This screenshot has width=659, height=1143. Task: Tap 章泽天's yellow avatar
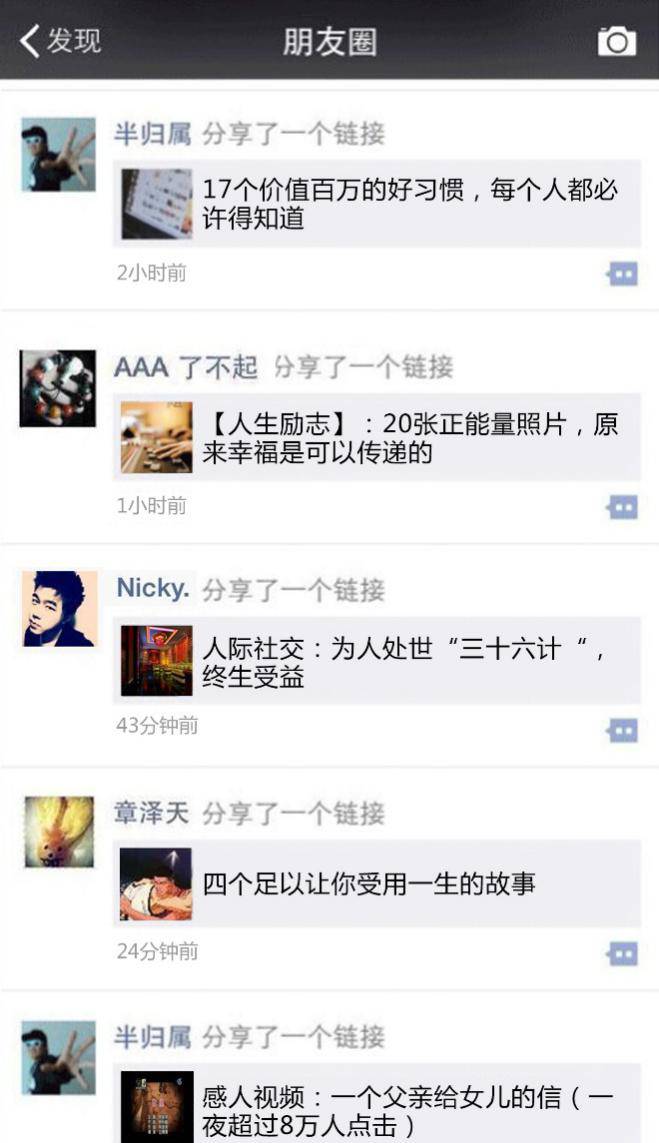pyautogui.click(x=59, y=832)
